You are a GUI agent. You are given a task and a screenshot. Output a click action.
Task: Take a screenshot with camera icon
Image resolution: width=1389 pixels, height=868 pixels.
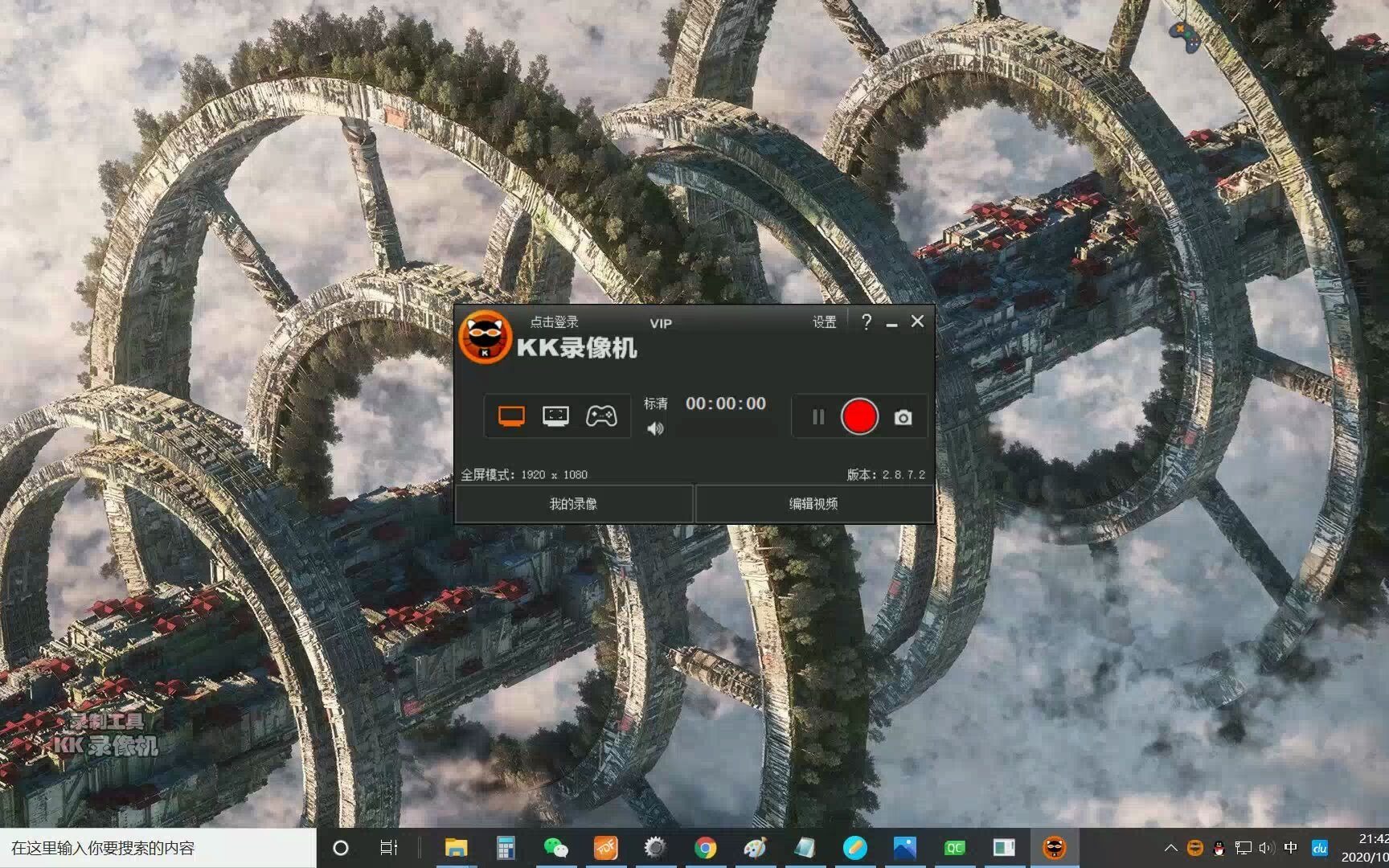(903, 417)
